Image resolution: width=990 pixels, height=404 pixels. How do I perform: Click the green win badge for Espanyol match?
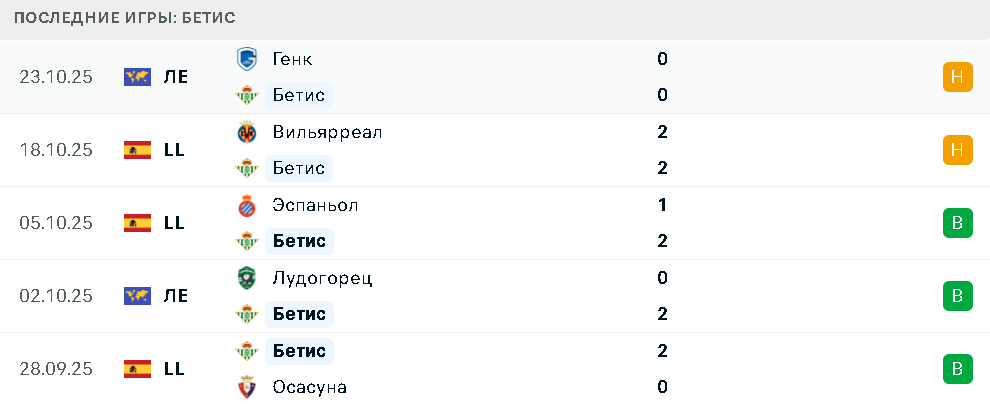tap(957, 223)
